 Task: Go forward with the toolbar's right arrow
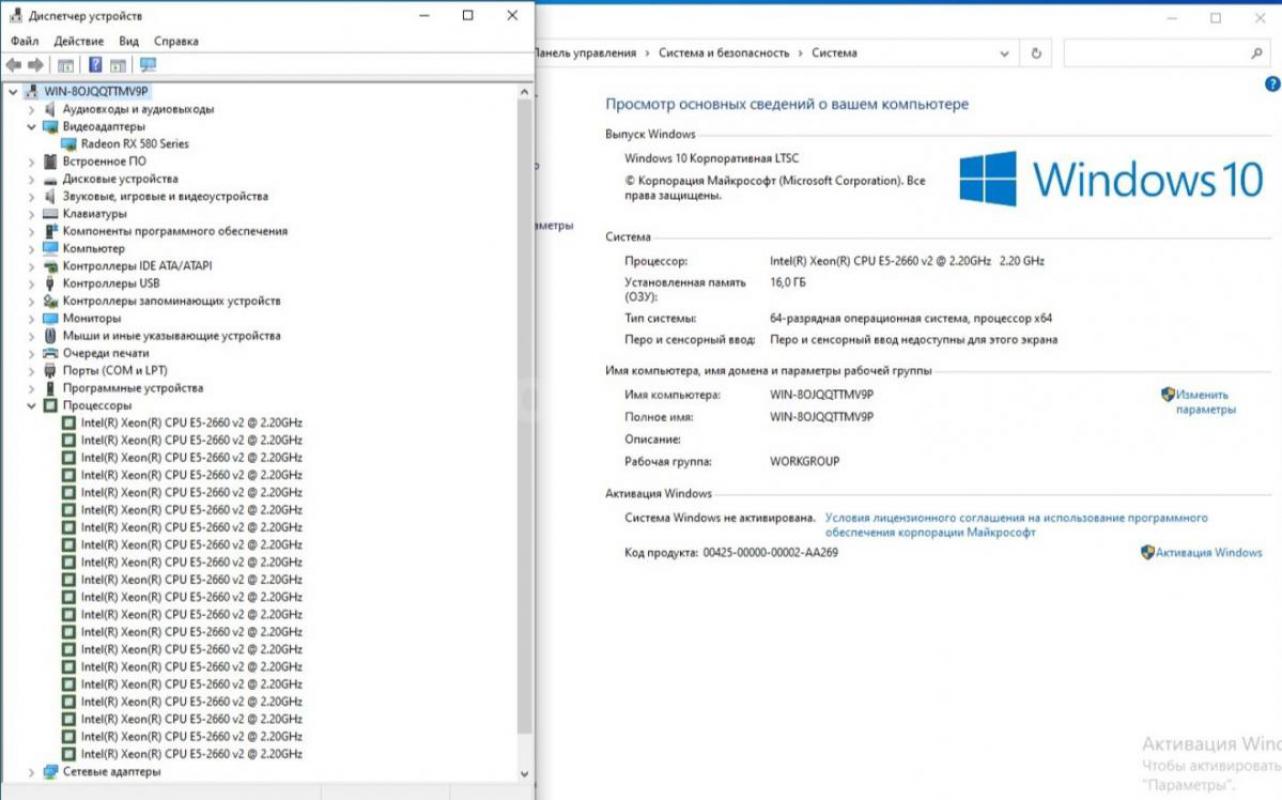36,65
